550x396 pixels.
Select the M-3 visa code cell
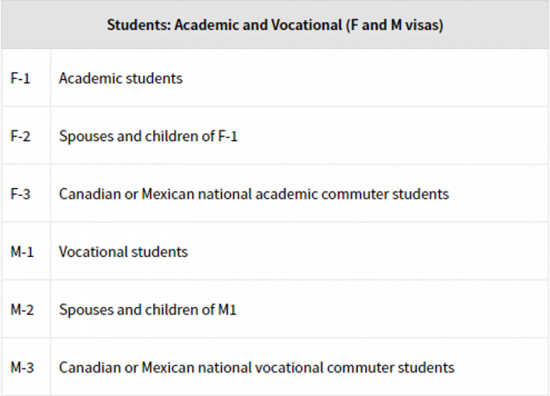(26, 367)
